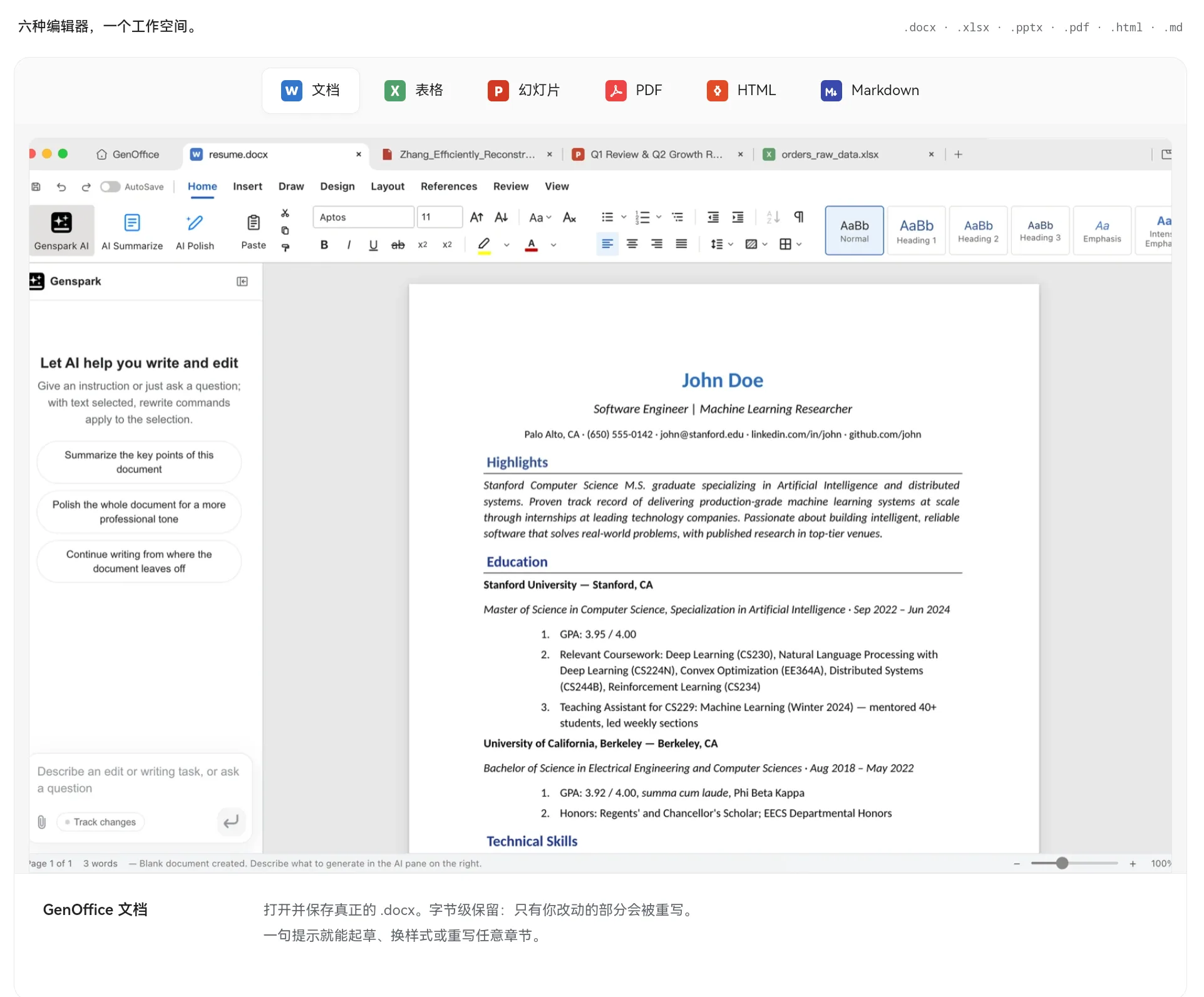
Task: Open the Aptos font name box
Action: click(x=363, y=217)
